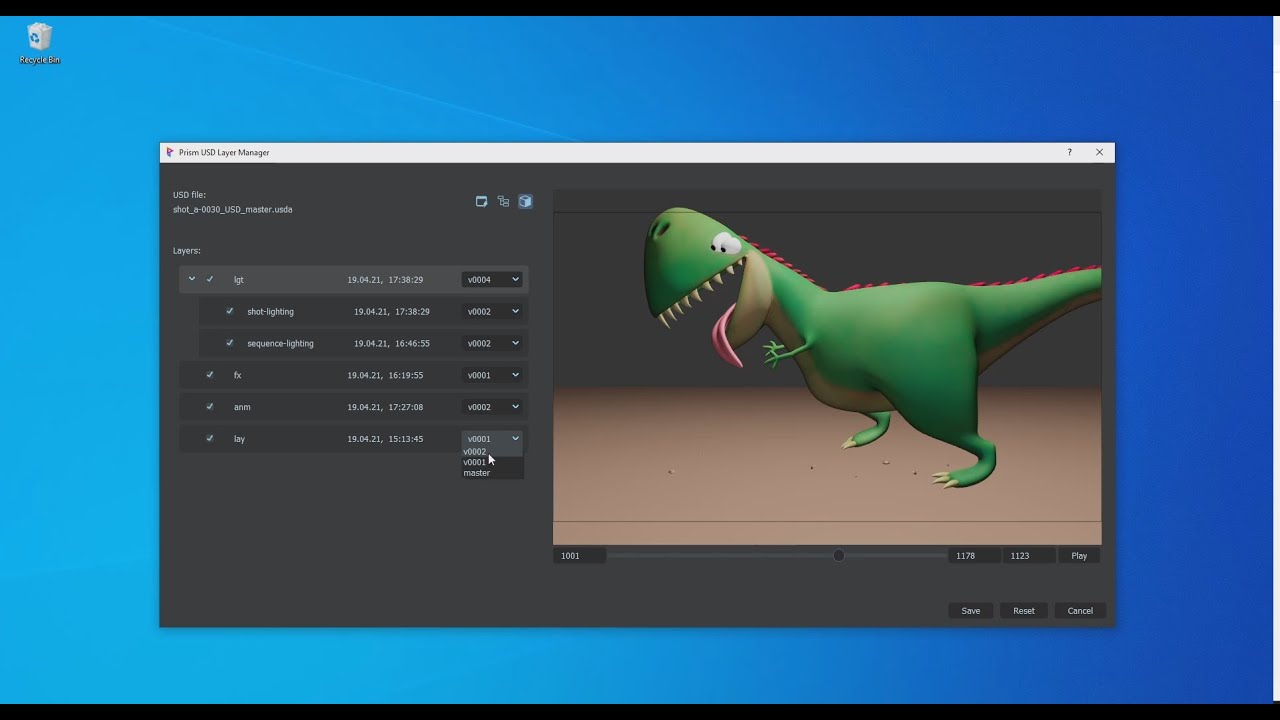The height and width of the screenshot is (720, 1280).
Task: Click the Save button
Action: tap(971, 610)
